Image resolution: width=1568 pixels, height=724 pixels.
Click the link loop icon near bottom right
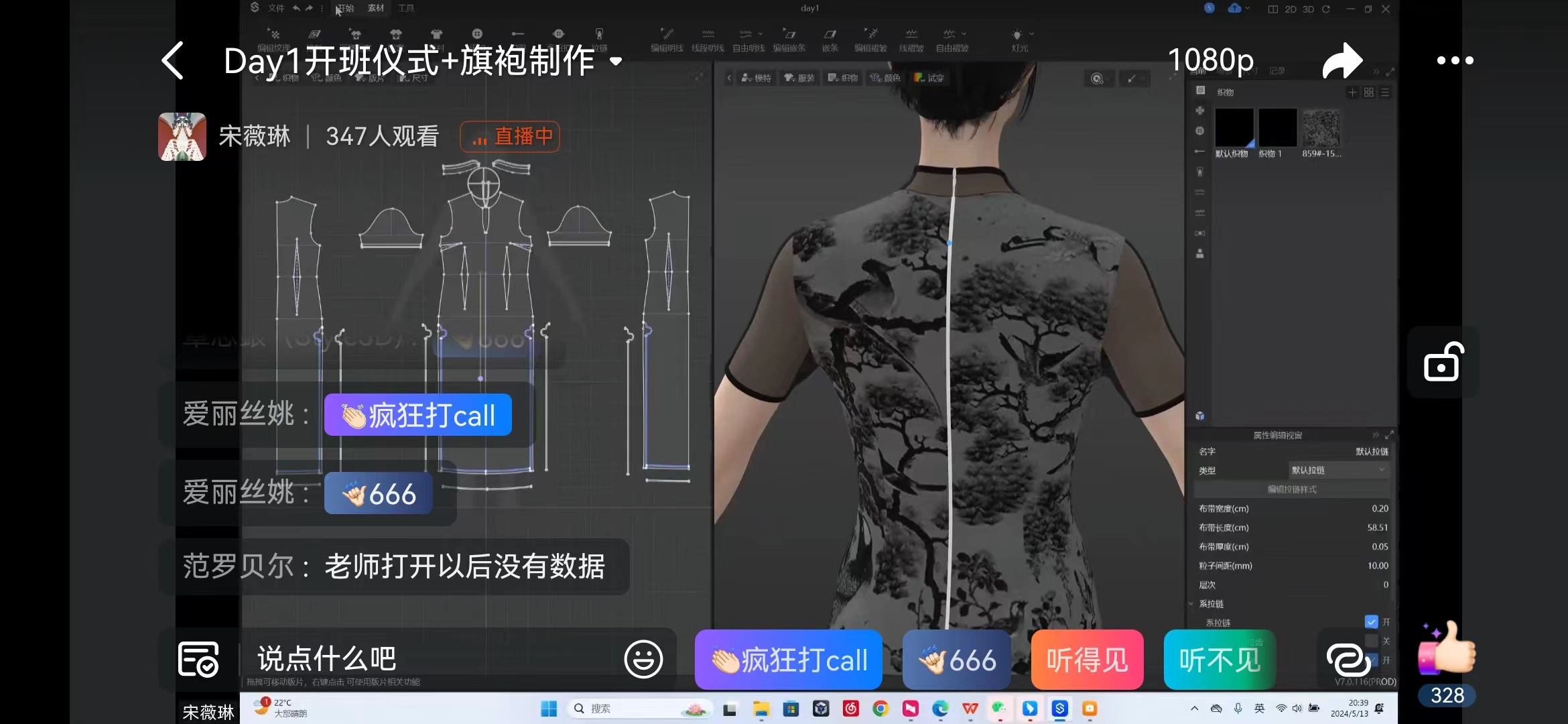tap(1348, 660)
